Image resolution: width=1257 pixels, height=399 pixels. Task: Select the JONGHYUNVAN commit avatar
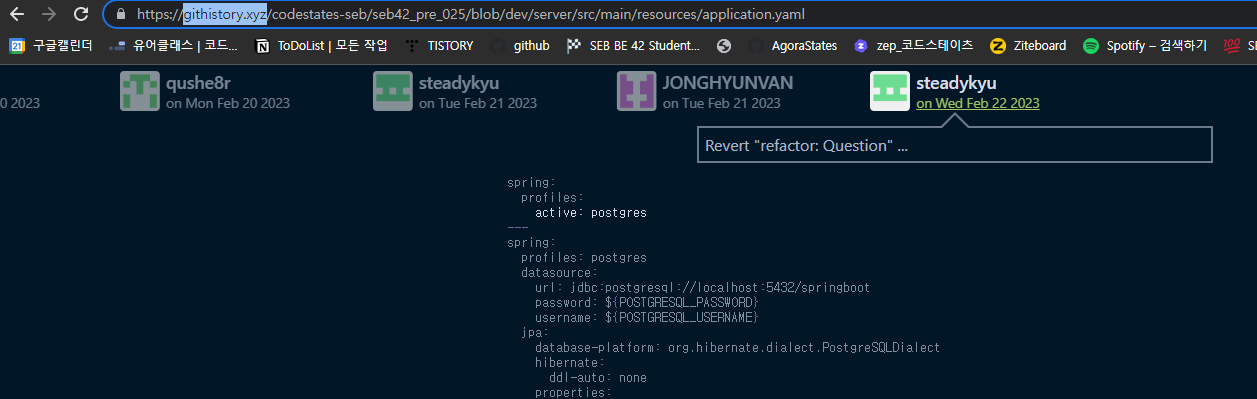pyautogui.click(x=637, y=92)
